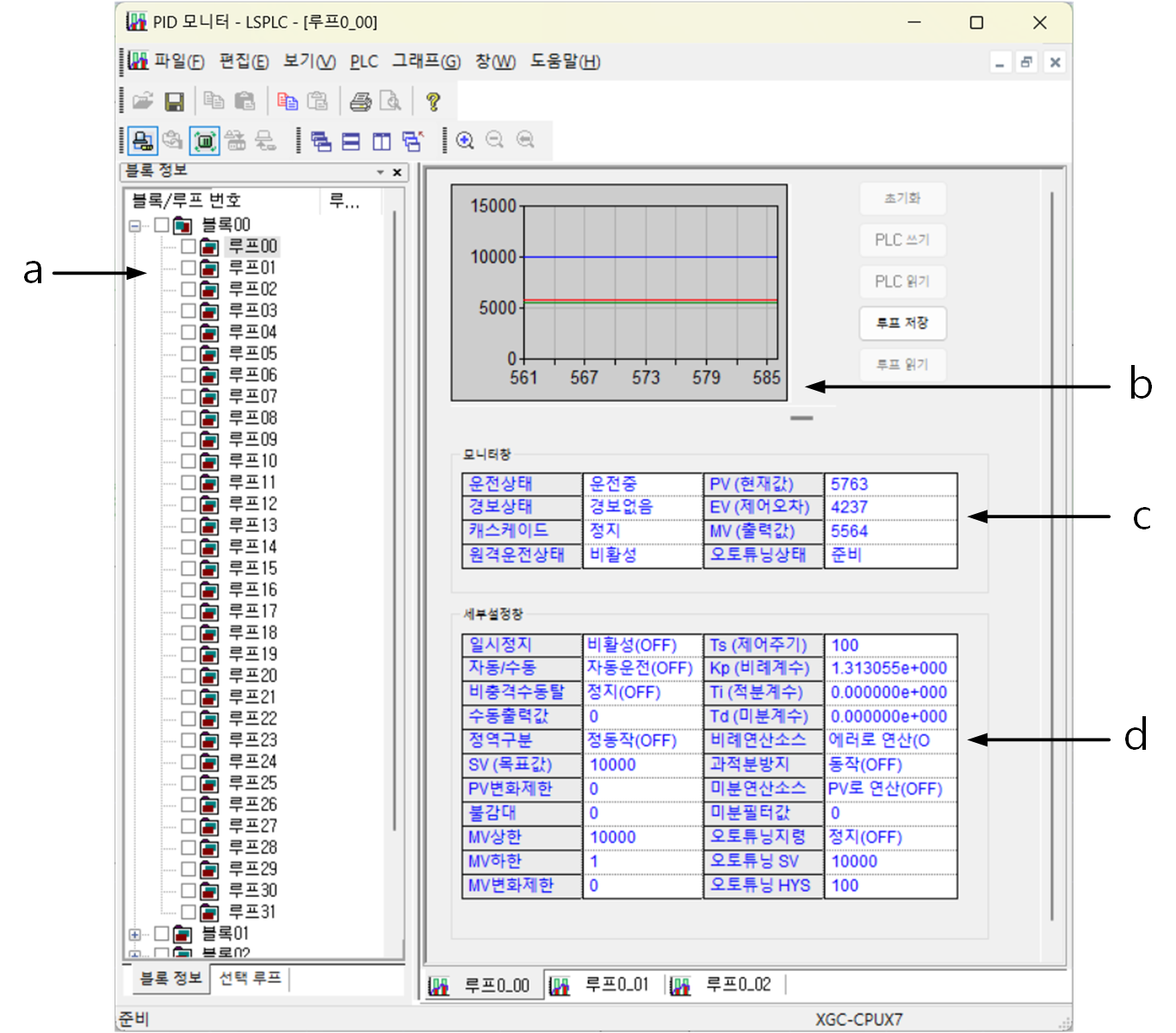The image size is (1176, 1033).
Task: Click the 초기화 button
Action: click(902, 198)
